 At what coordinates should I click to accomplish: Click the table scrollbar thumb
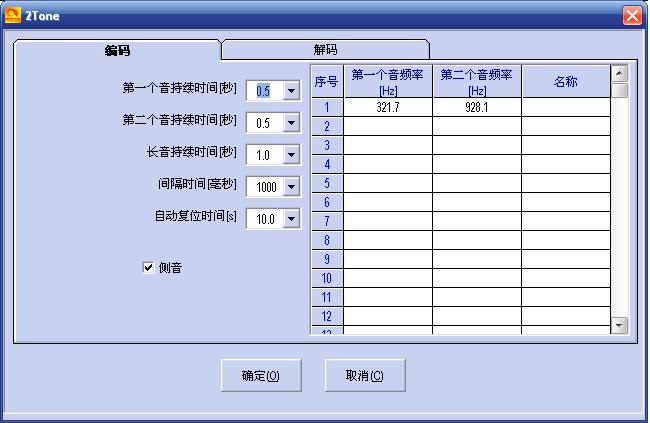(x=619, y=90)
